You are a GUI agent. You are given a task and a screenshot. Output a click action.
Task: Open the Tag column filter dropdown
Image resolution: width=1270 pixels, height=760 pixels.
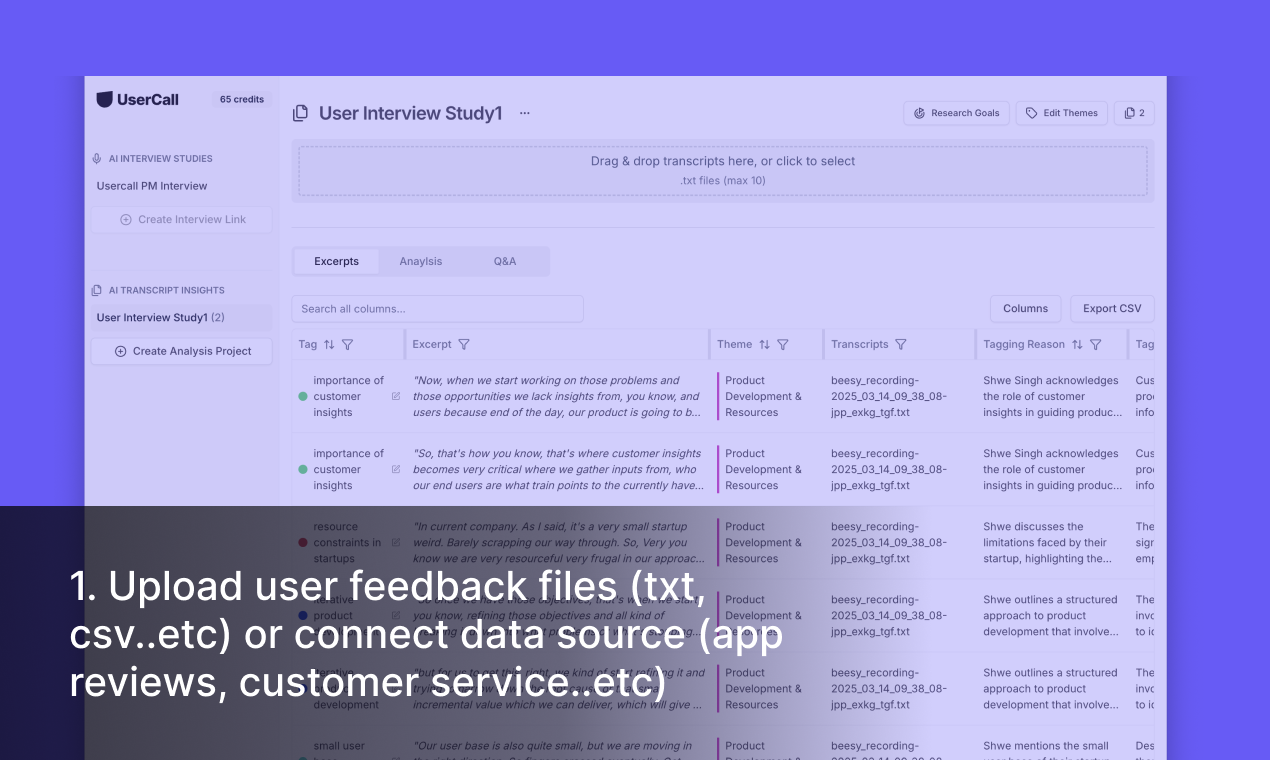(x=348, y=344)
